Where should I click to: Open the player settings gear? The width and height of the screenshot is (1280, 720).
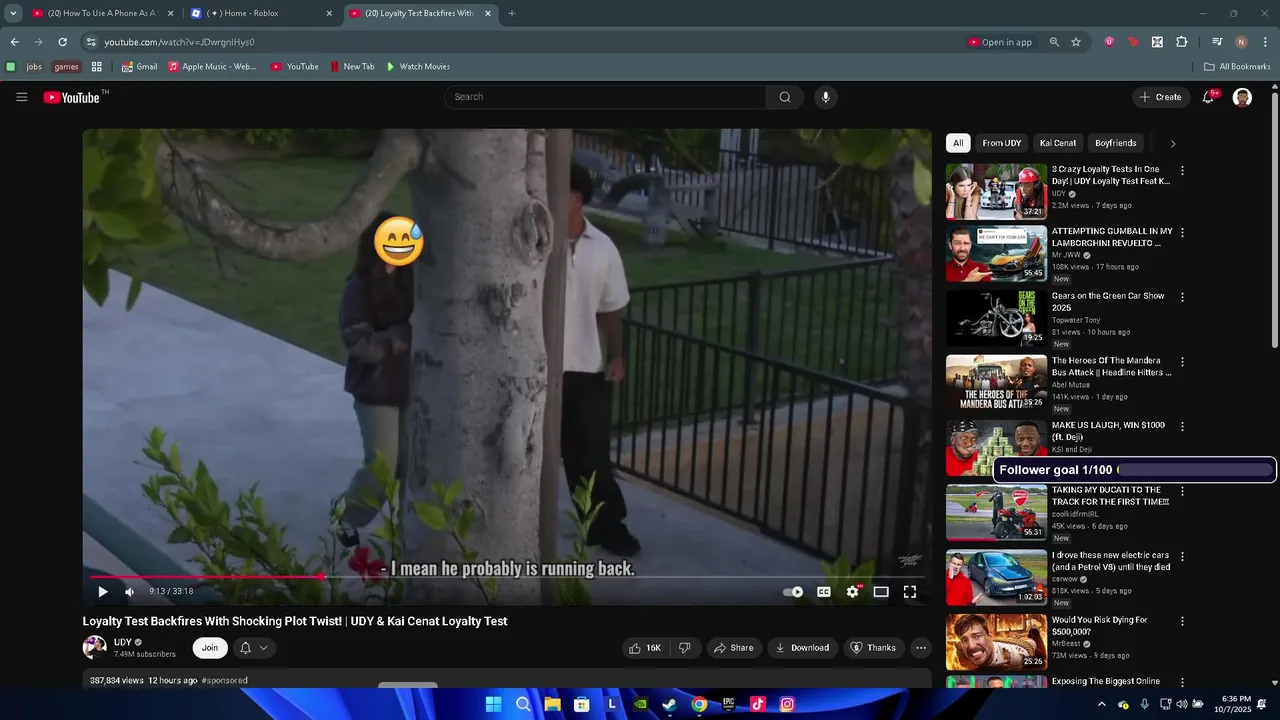(853, 592)
